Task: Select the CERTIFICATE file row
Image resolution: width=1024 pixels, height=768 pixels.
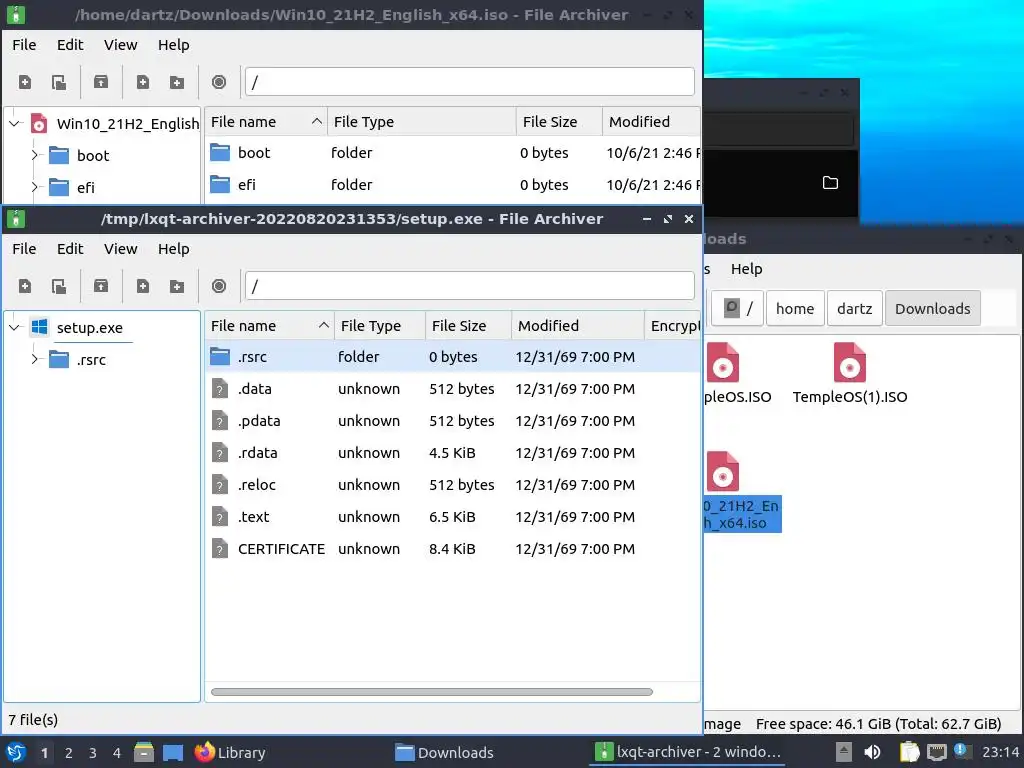Action: (453, 549)
